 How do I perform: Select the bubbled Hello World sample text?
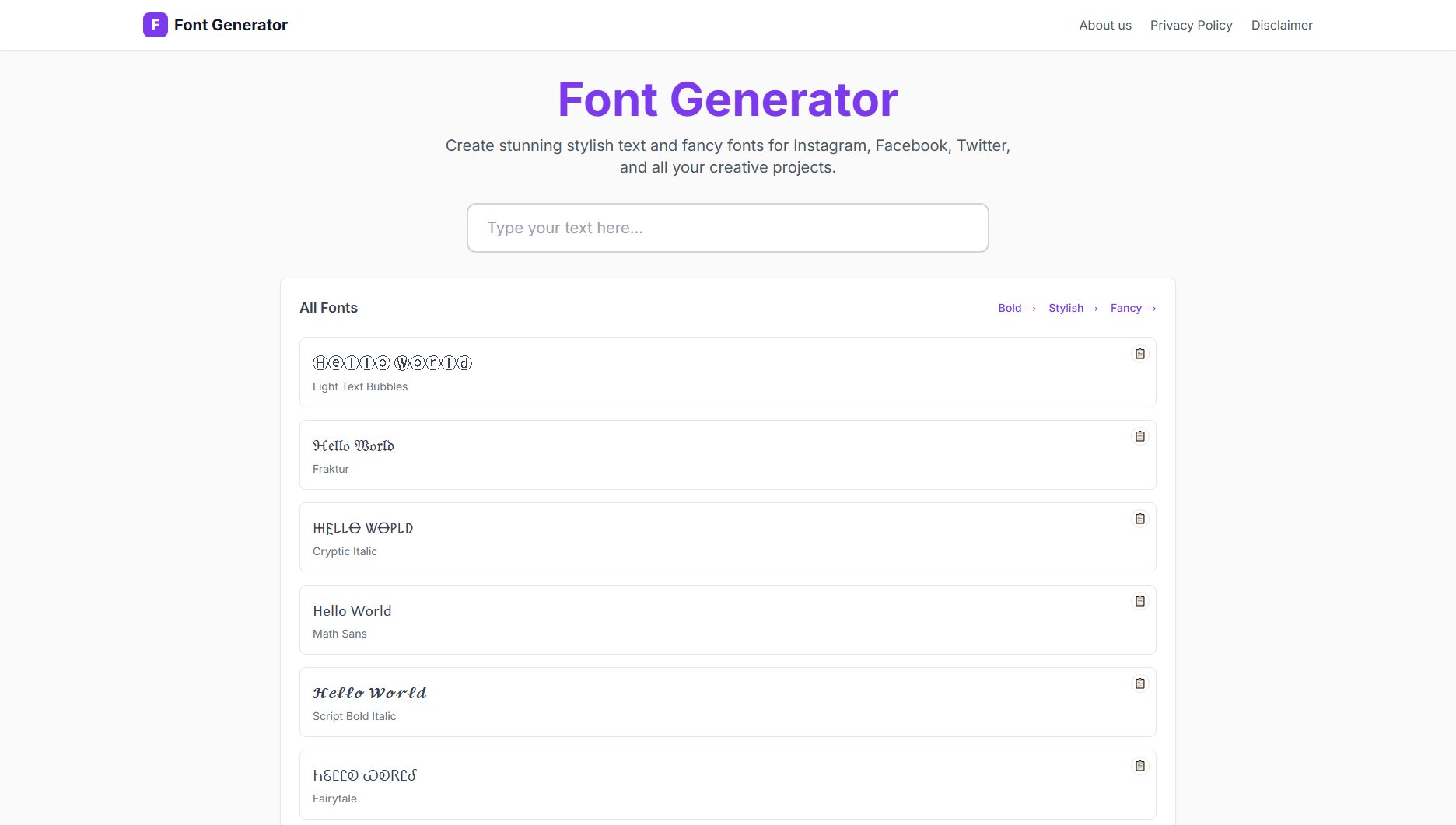pyautogui.click(x=392, y=363)
